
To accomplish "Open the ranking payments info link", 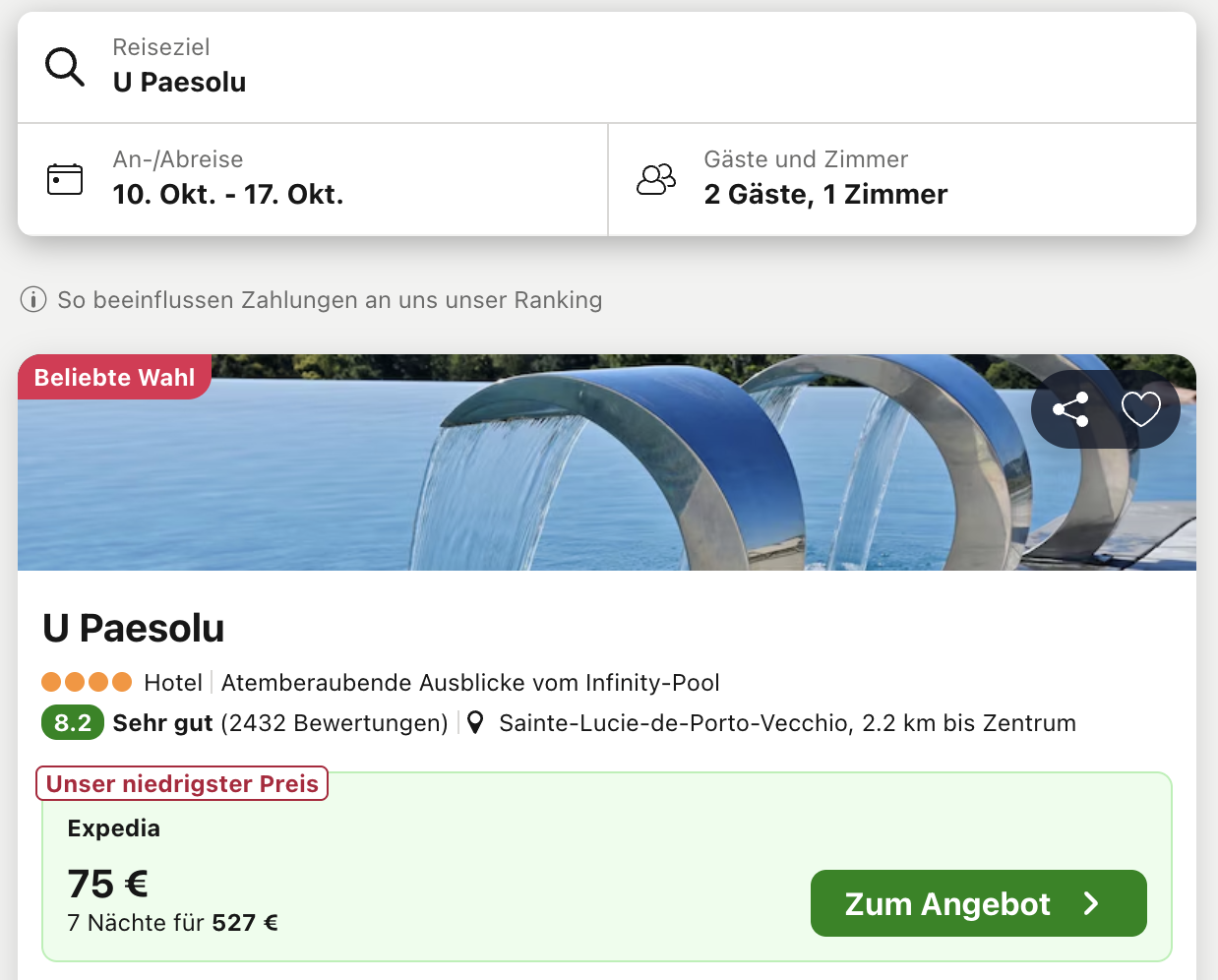I will 330,300.
